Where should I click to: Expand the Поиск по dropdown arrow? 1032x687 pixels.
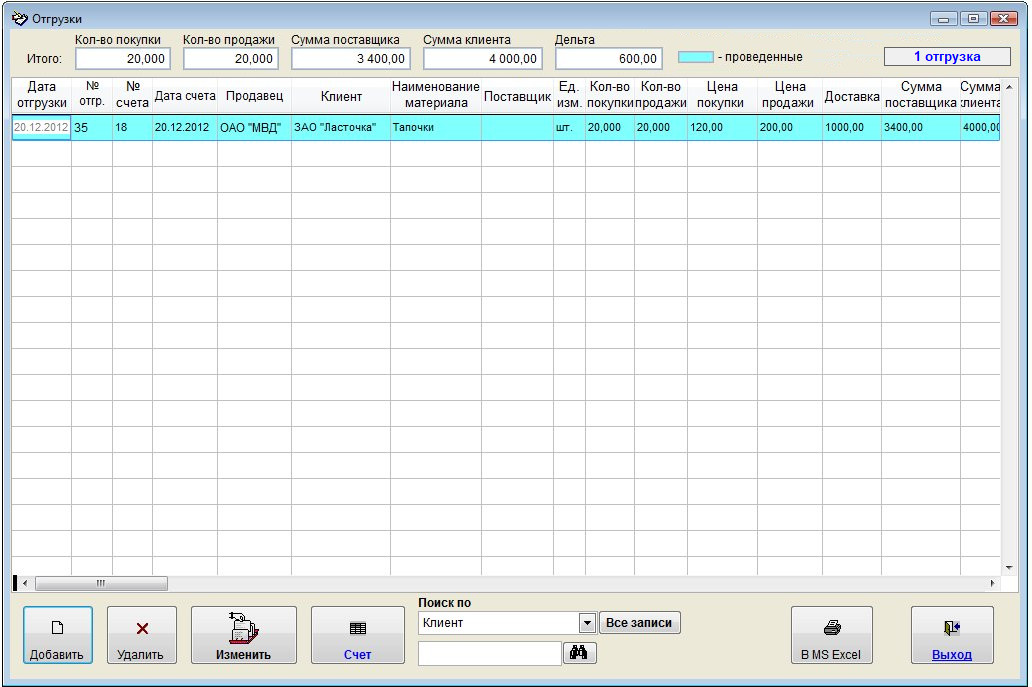(x=587, y=623)
